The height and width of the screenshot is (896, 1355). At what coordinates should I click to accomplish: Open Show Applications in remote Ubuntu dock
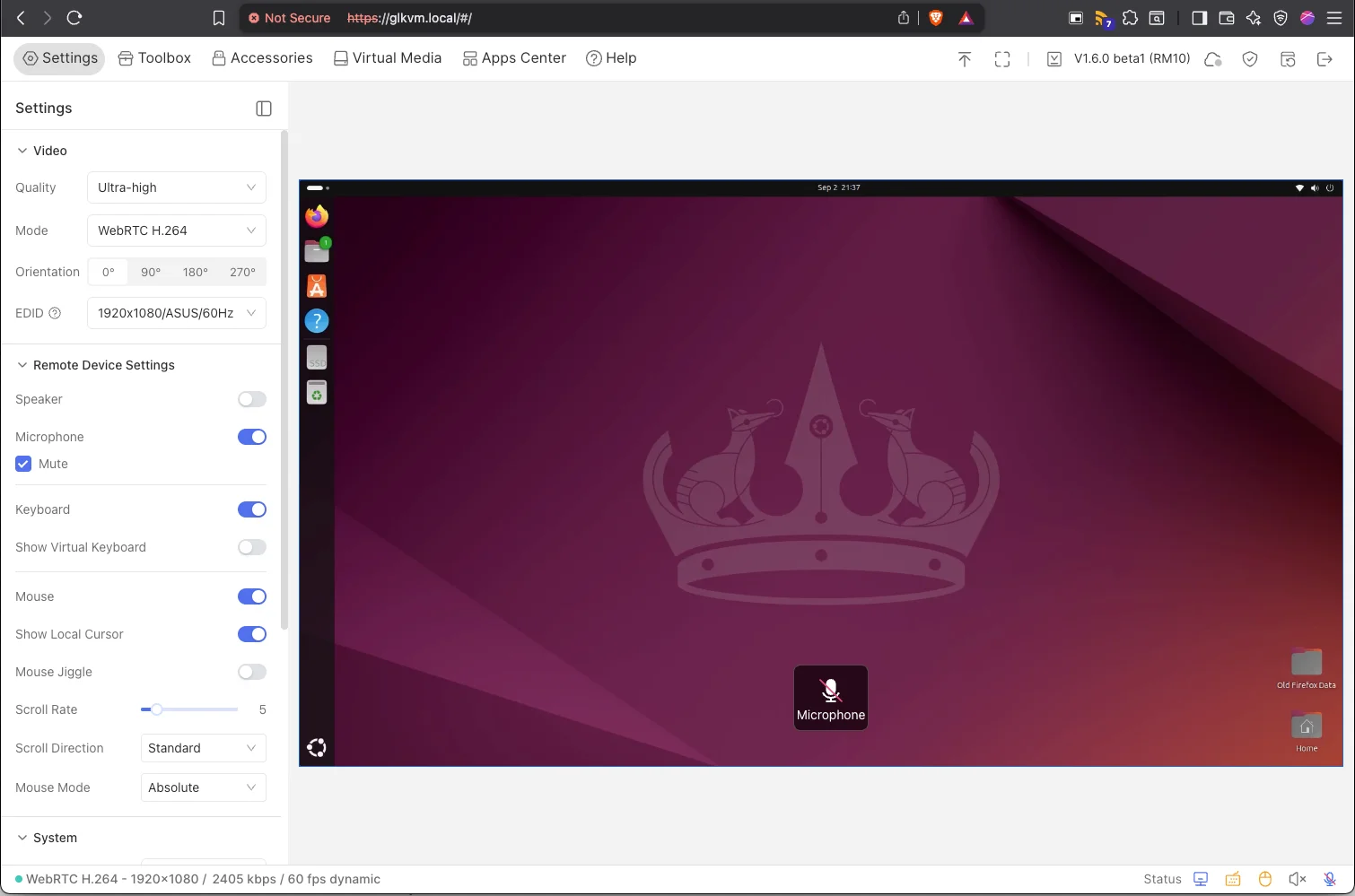[317, 748]
